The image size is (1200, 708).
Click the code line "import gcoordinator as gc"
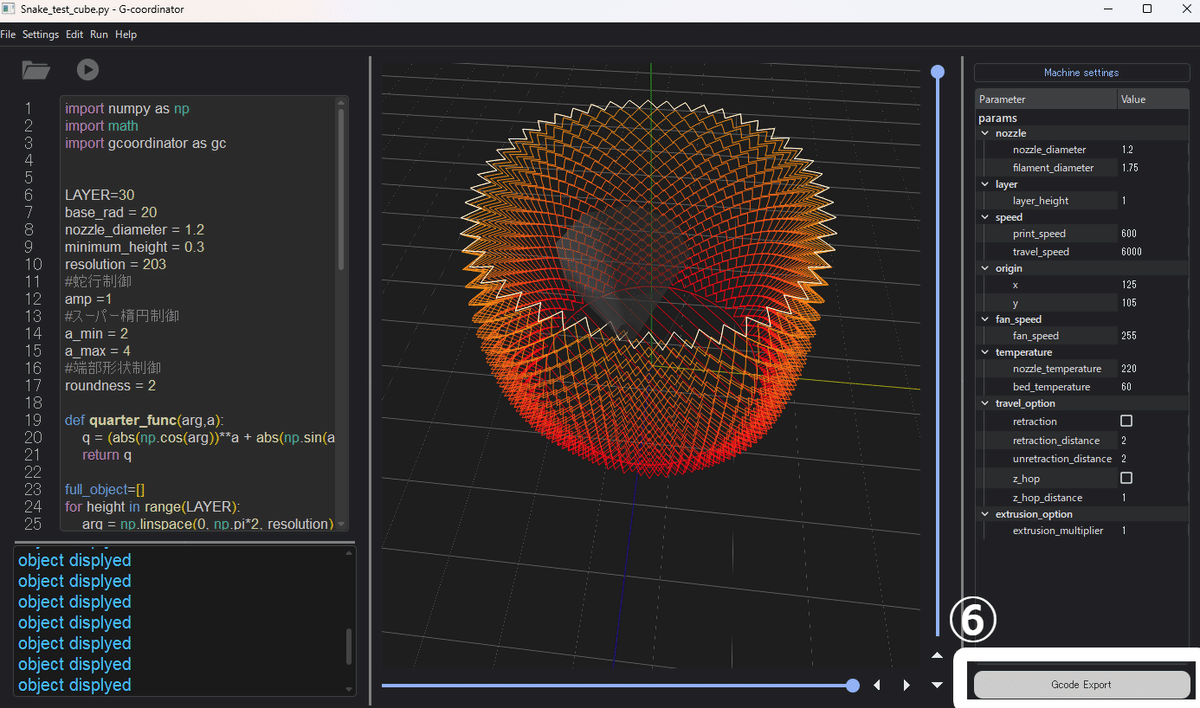[x=145, y=143]
